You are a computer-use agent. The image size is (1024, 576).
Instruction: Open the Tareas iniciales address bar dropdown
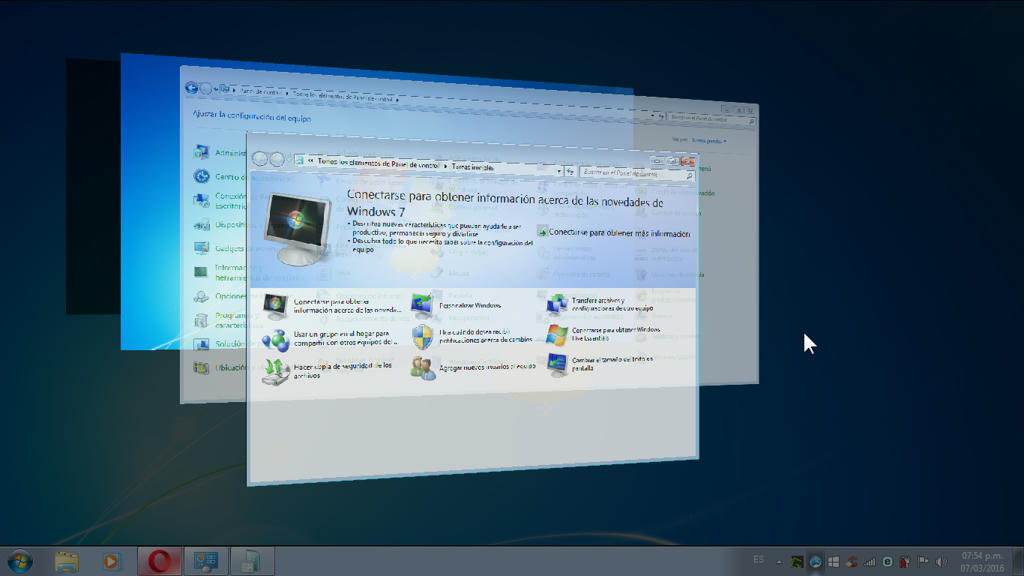(x=558, y=171)
